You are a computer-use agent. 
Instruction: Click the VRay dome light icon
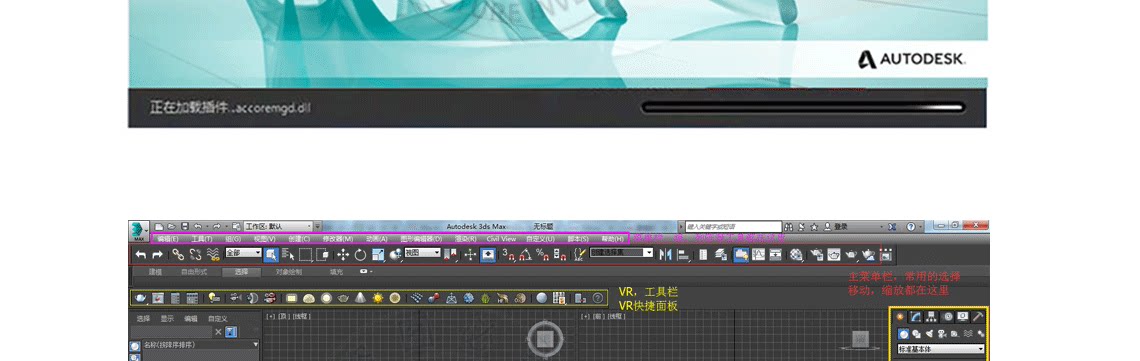(309, 298)
